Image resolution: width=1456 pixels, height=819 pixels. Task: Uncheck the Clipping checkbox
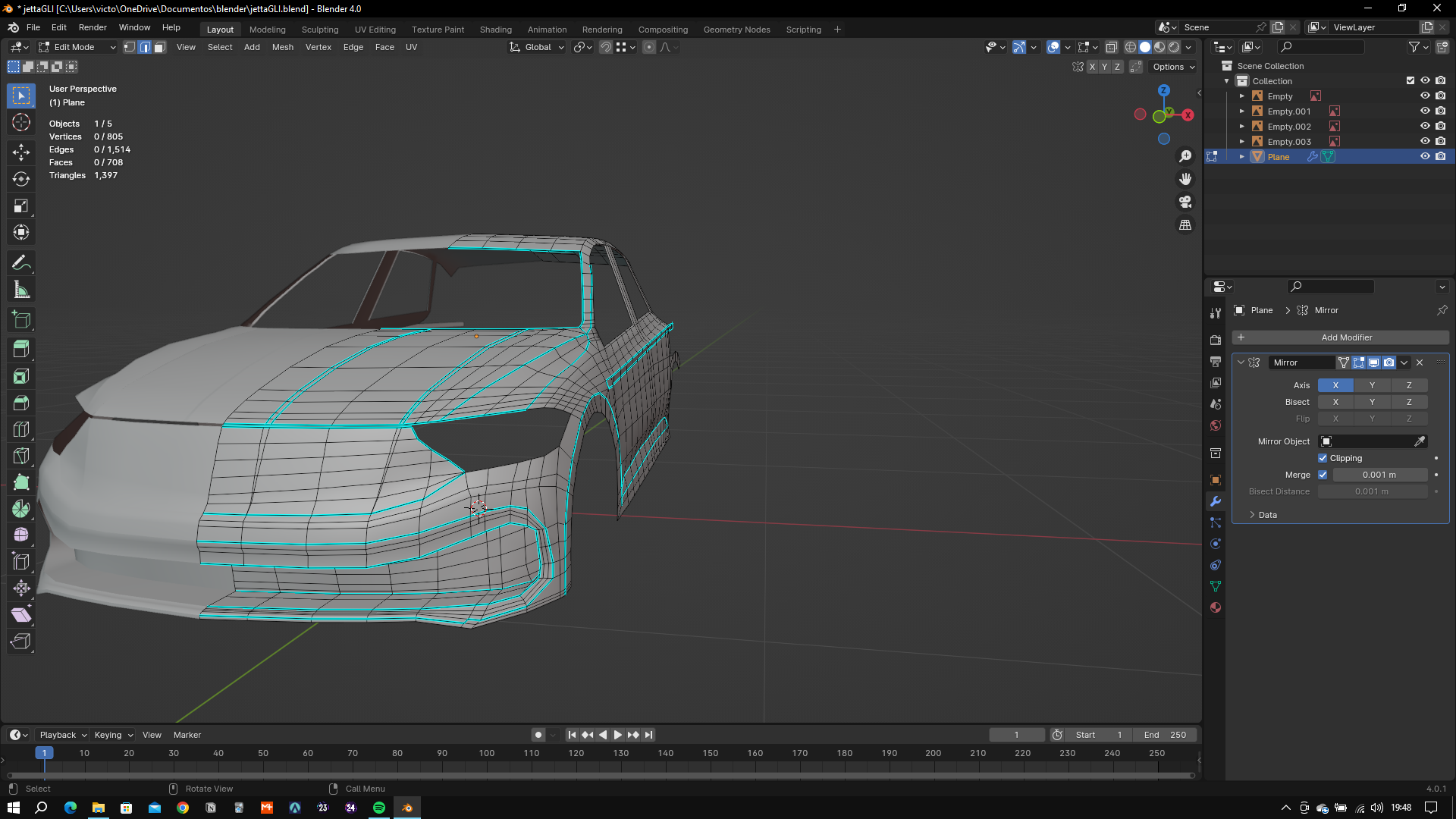[x=1323, y=458]
